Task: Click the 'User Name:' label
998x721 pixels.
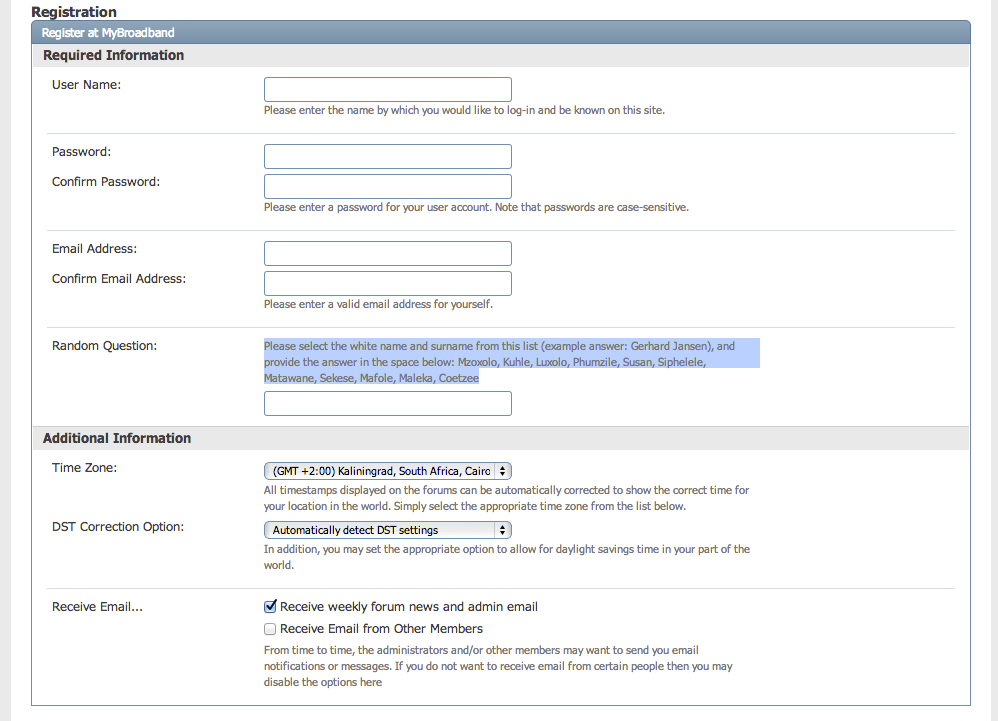Action: (x=87, y=85)
